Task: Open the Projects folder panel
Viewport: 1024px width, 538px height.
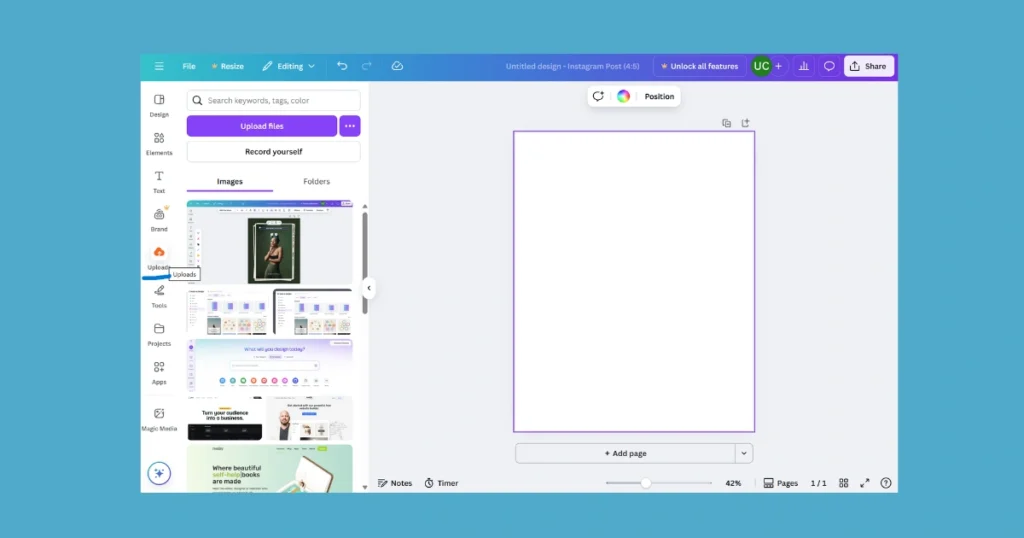Action: click(x=159, y=334)
